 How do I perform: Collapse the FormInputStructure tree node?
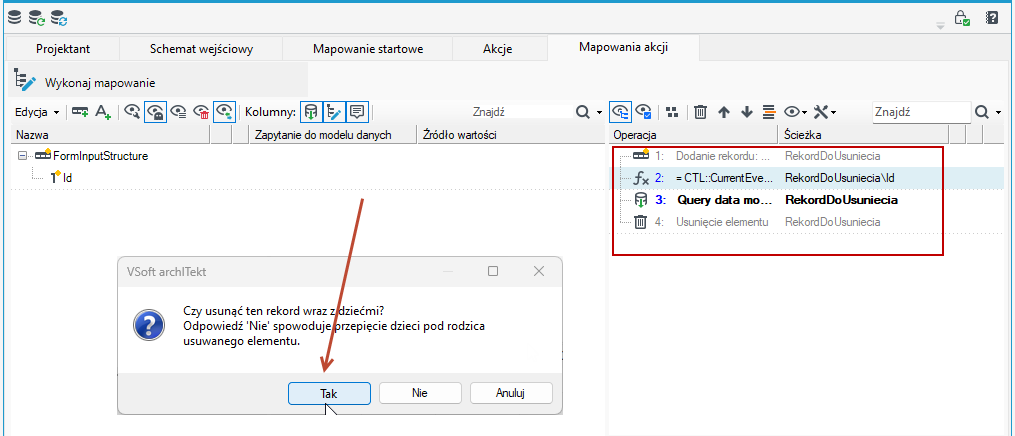pyautogui.click(x=24, y=156)
